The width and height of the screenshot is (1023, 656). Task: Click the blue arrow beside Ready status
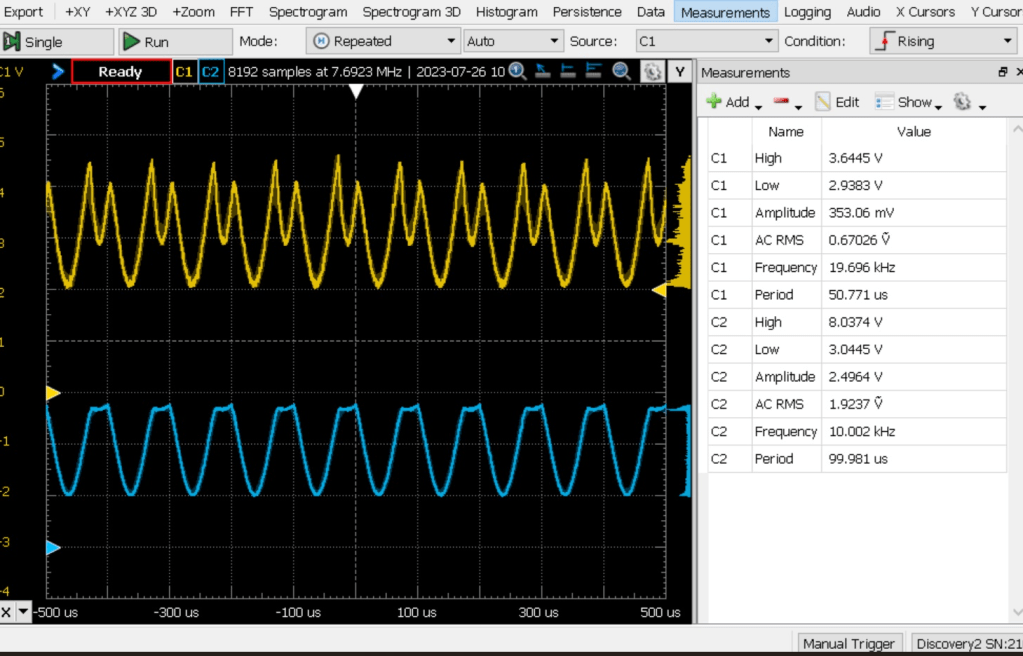coord(58,72)
